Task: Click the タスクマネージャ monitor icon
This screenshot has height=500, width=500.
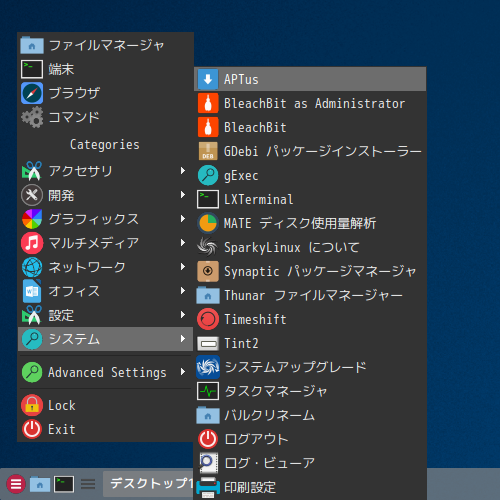Action: tap(208, 391)
